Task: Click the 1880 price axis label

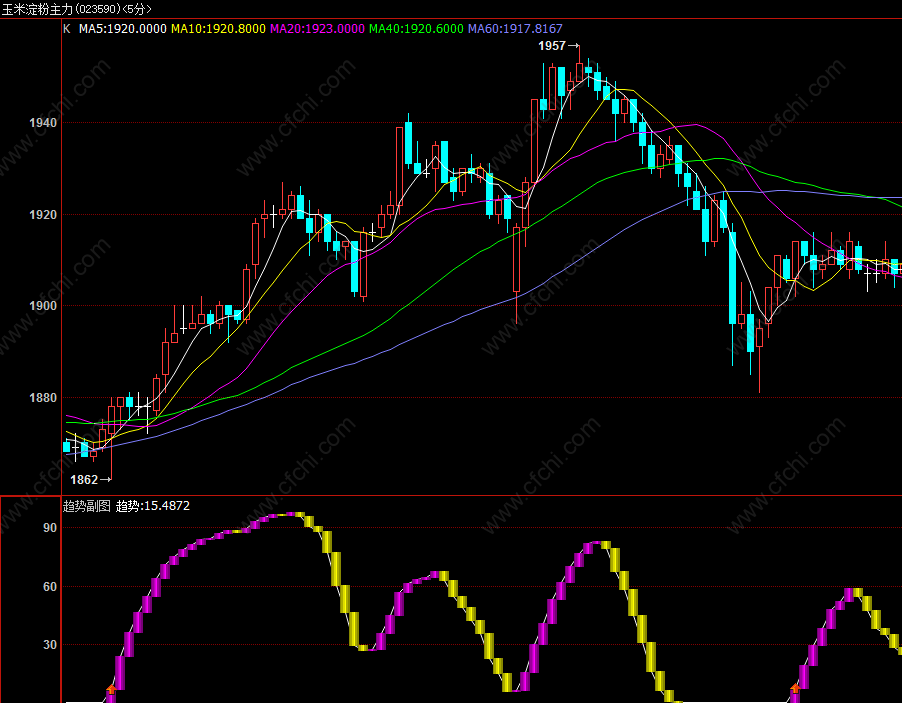Action: [43, 398]
